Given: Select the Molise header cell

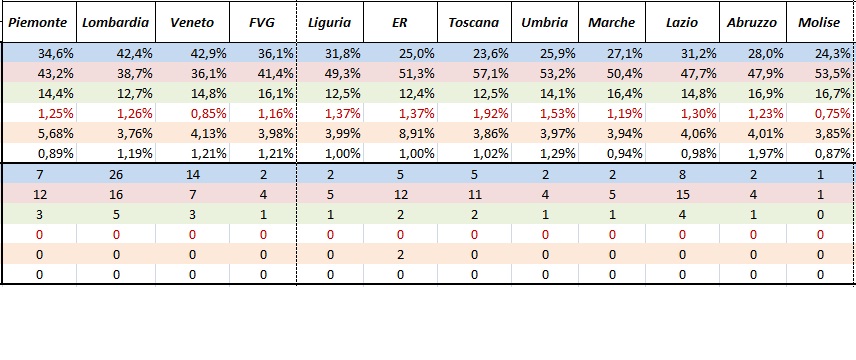Looking at the screenshot, I should tap(820, 22).
